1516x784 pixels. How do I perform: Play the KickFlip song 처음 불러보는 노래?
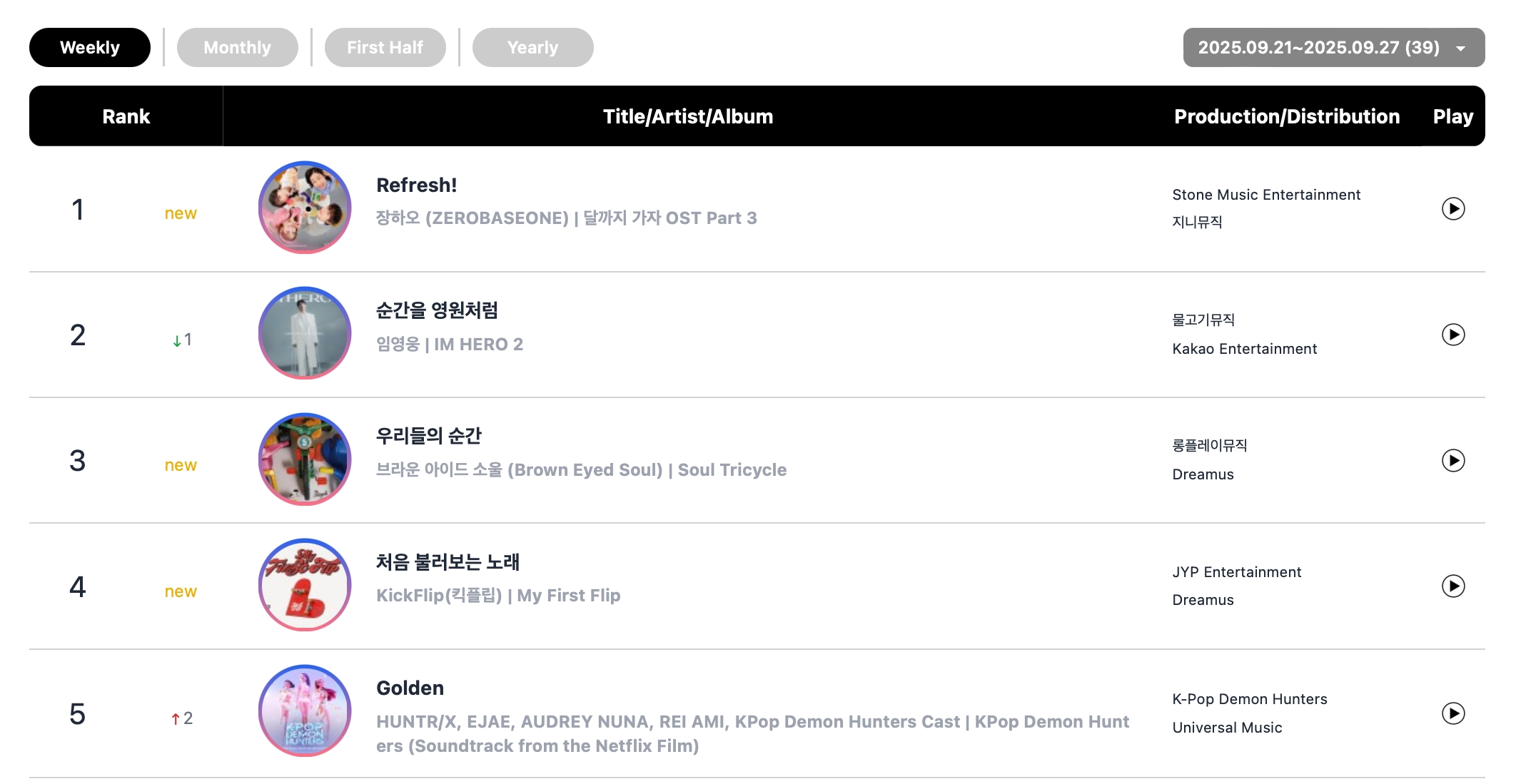coord(1452,586)
